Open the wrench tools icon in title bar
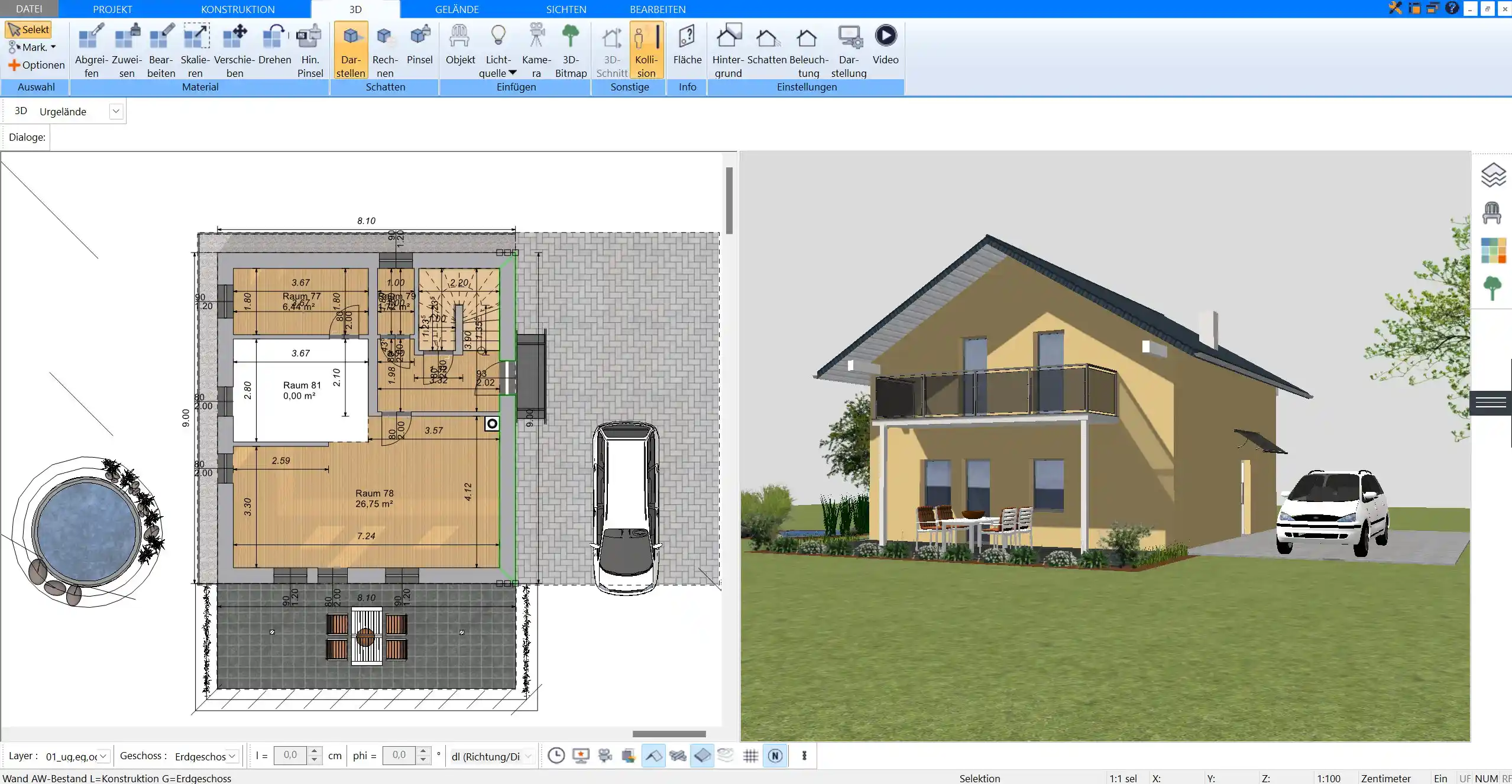 tap(1395, 8)
